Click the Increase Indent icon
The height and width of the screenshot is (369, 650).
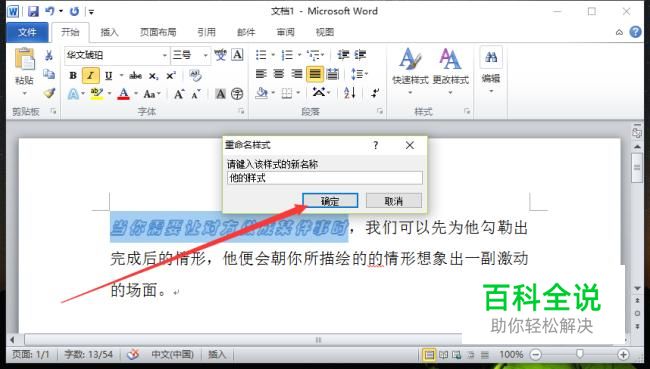[360, 55]
